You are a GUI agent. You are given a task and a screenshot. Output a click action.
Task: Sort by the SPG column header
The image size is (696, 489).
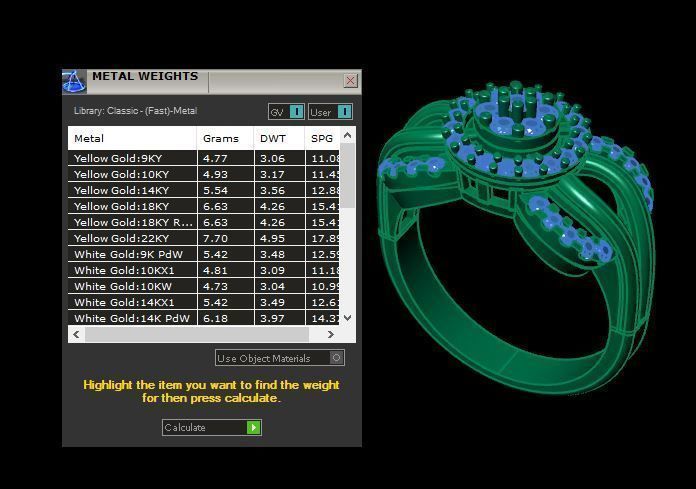[322, 138]
